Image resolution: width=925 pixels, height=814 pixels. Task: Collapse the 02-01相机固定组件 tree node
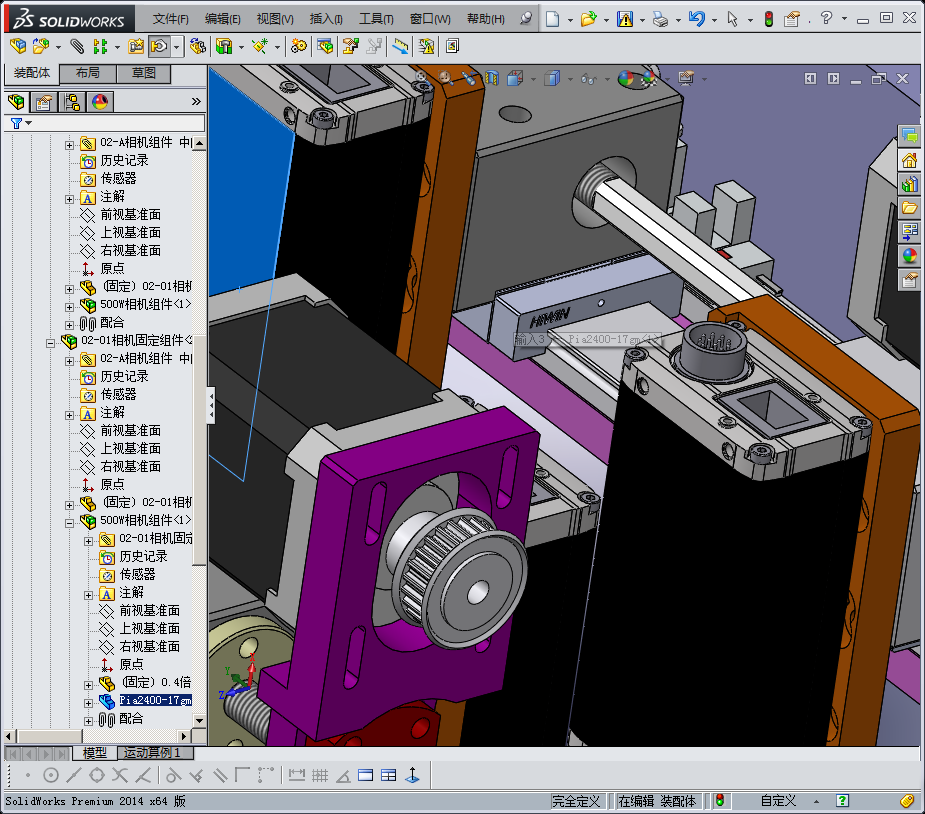coord(51,343)
